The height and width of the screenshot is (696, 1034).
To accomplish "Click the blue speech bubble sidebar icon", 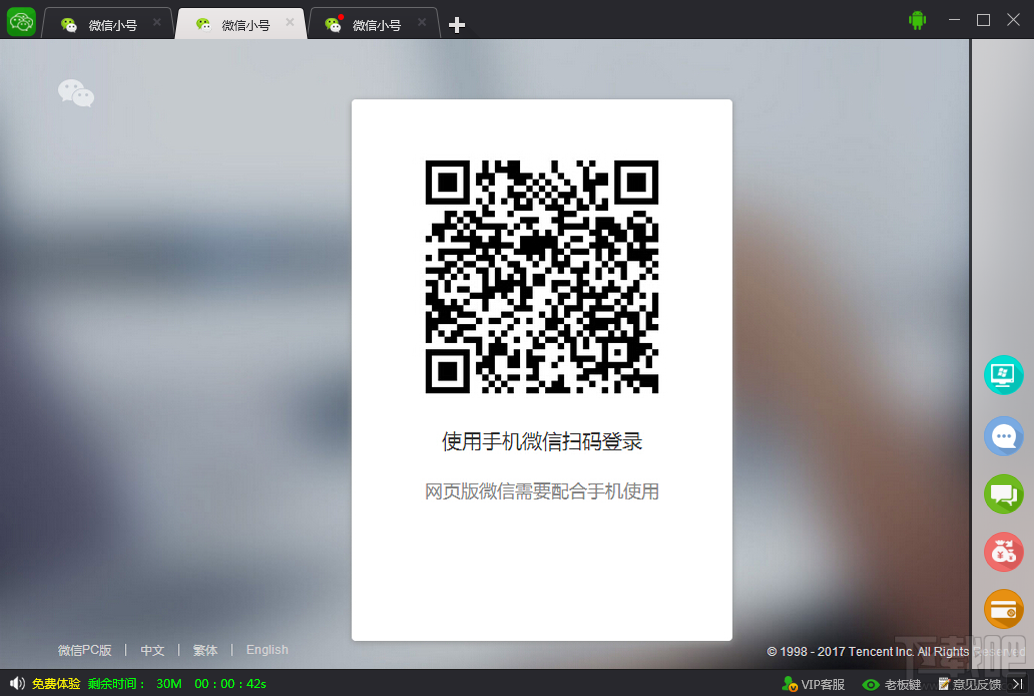I will point(1003,436).
